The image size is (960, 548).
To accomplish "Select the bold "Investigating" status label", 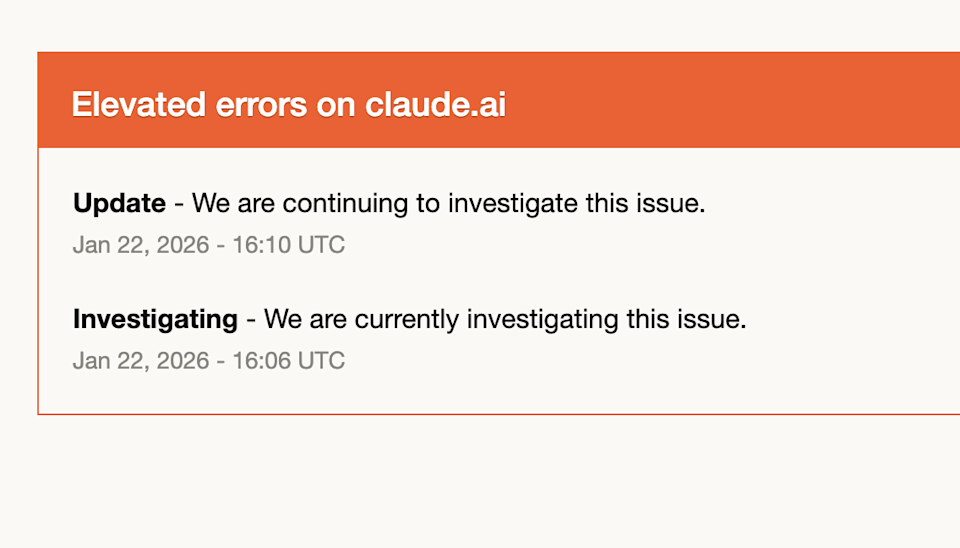I will (x=155, y=319).
